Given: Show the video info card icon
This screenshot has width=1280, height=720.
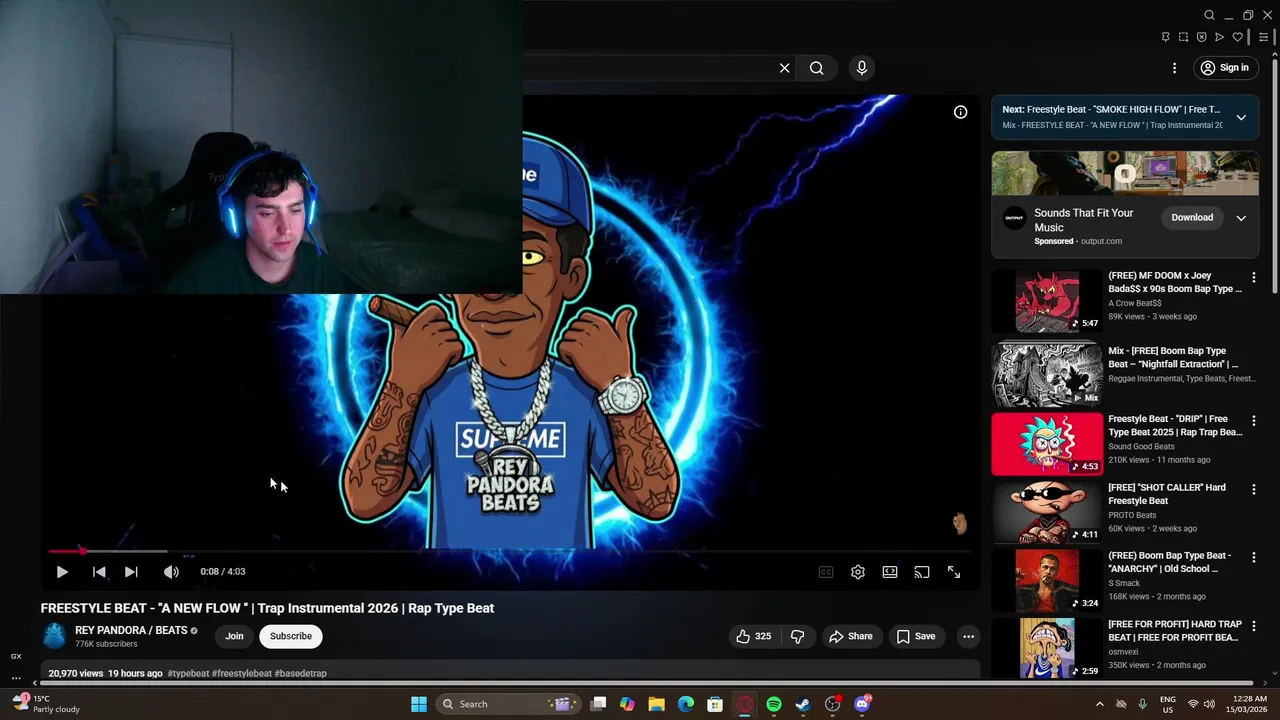Looking at the screenshot, I should [960, 112].
